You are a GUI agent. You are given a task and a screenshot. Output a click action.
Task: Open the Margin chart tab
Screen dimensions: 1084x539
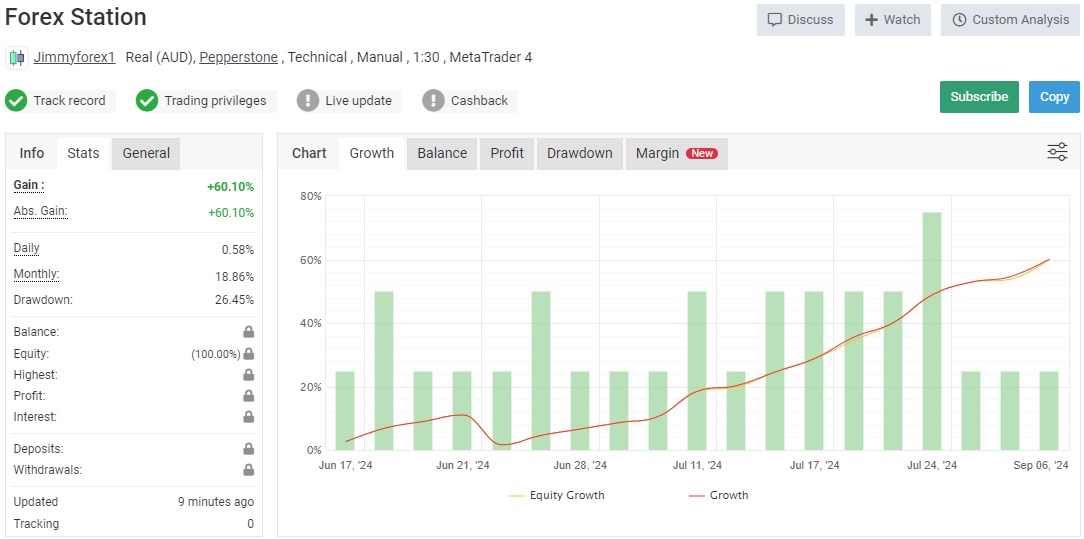(x=677, y=153)
